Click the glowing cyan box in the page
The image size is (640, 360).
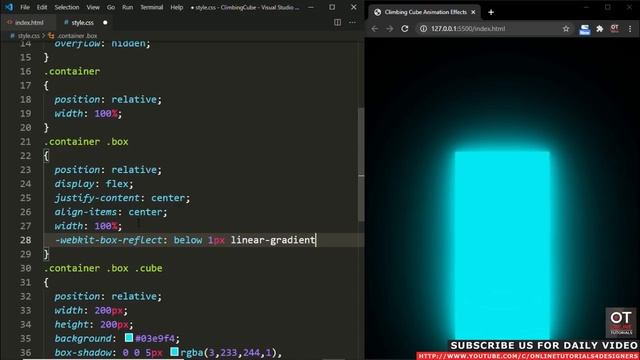click(x=502, y=245)
